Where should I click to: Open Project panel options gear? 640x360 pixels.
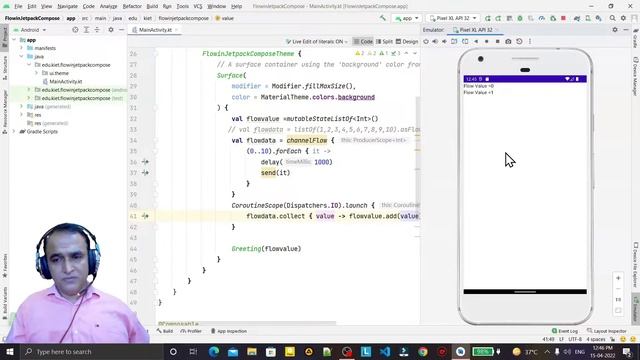(111, 30)
